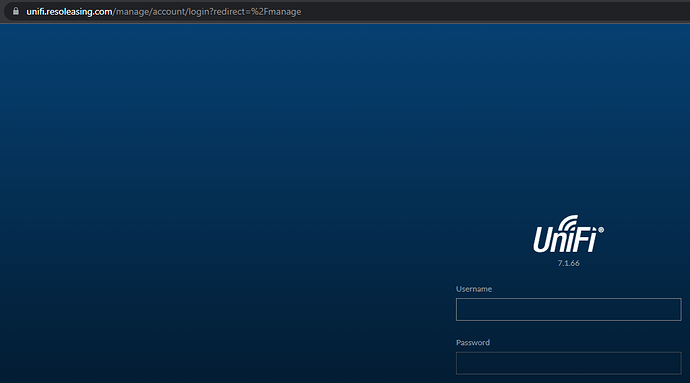Image resolution: width=690 pixels, height=383 pixels.
Task: Click the lock icon in the address bar
Action: coord(16,11)
